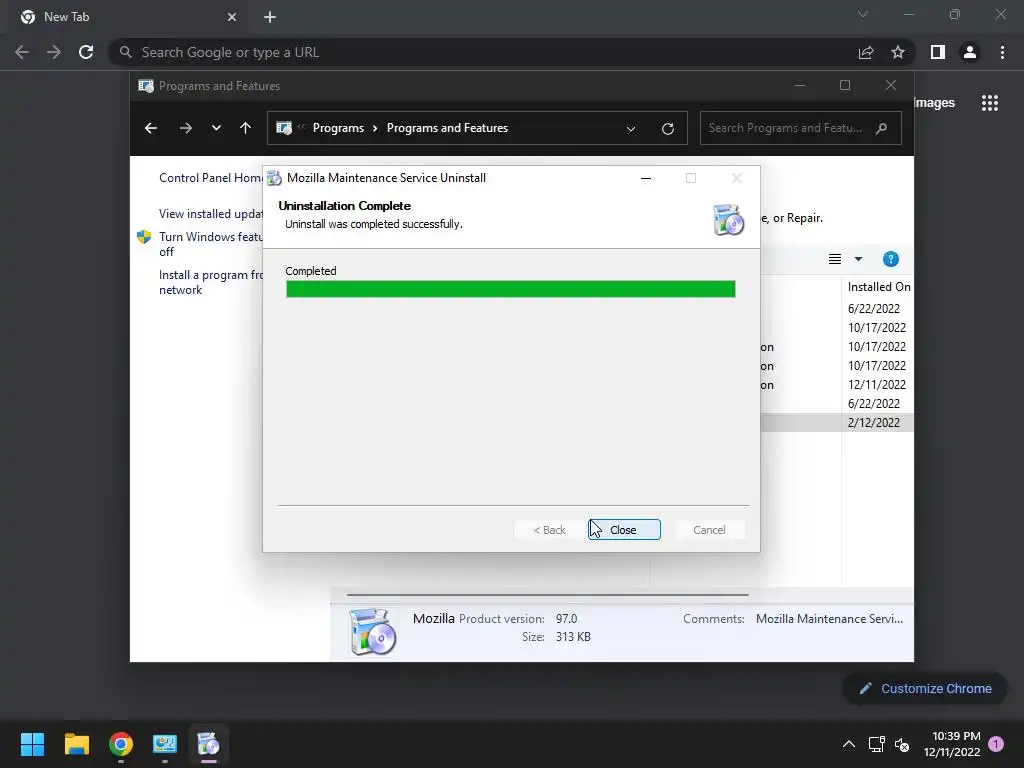
Task: Switch to Chrome from taskbar
Action: (x=121, y=744)
